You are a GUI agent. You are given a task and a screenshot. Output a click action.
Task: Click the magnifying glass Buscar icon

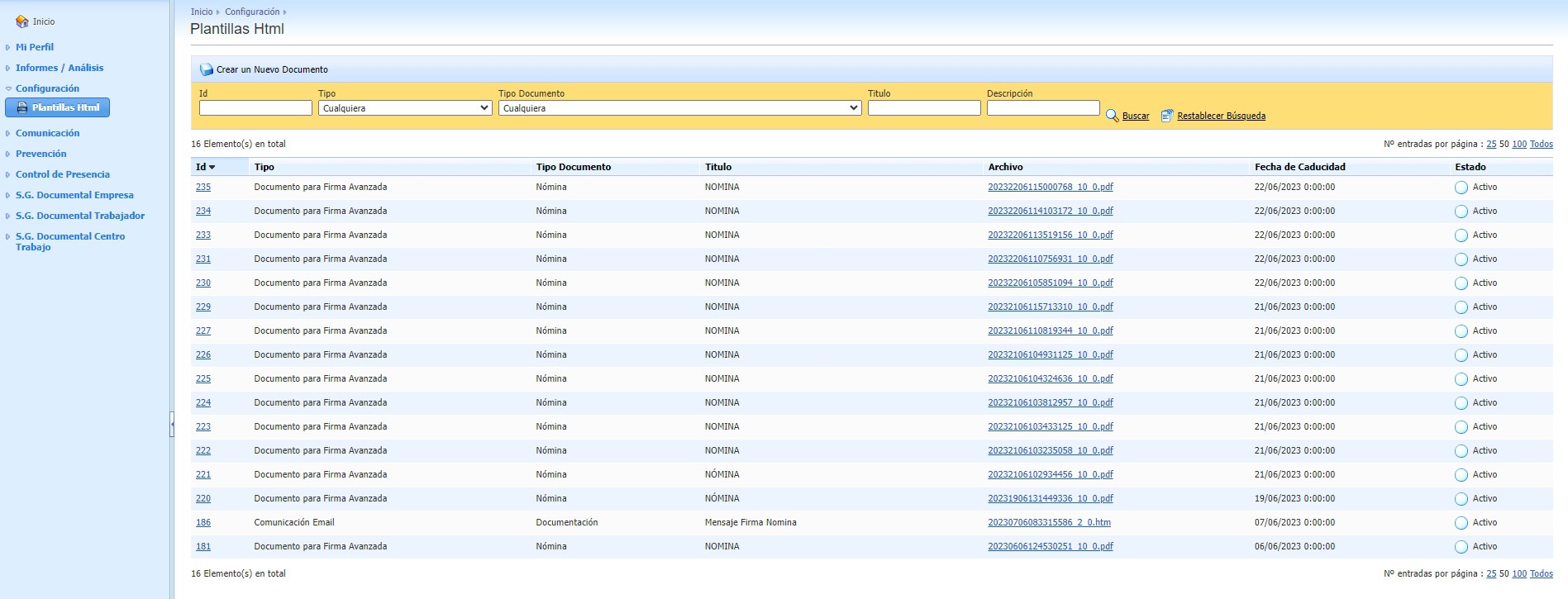tap(1113, 116)
